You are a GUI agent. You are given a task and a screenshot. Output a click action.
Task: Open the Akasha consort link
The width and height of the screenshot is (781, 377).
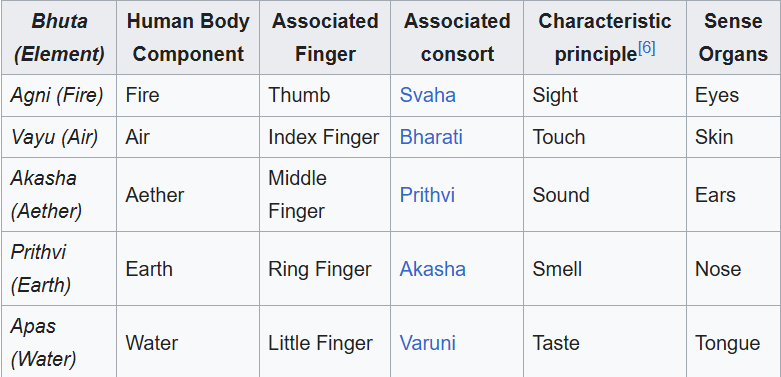(432, 269)
